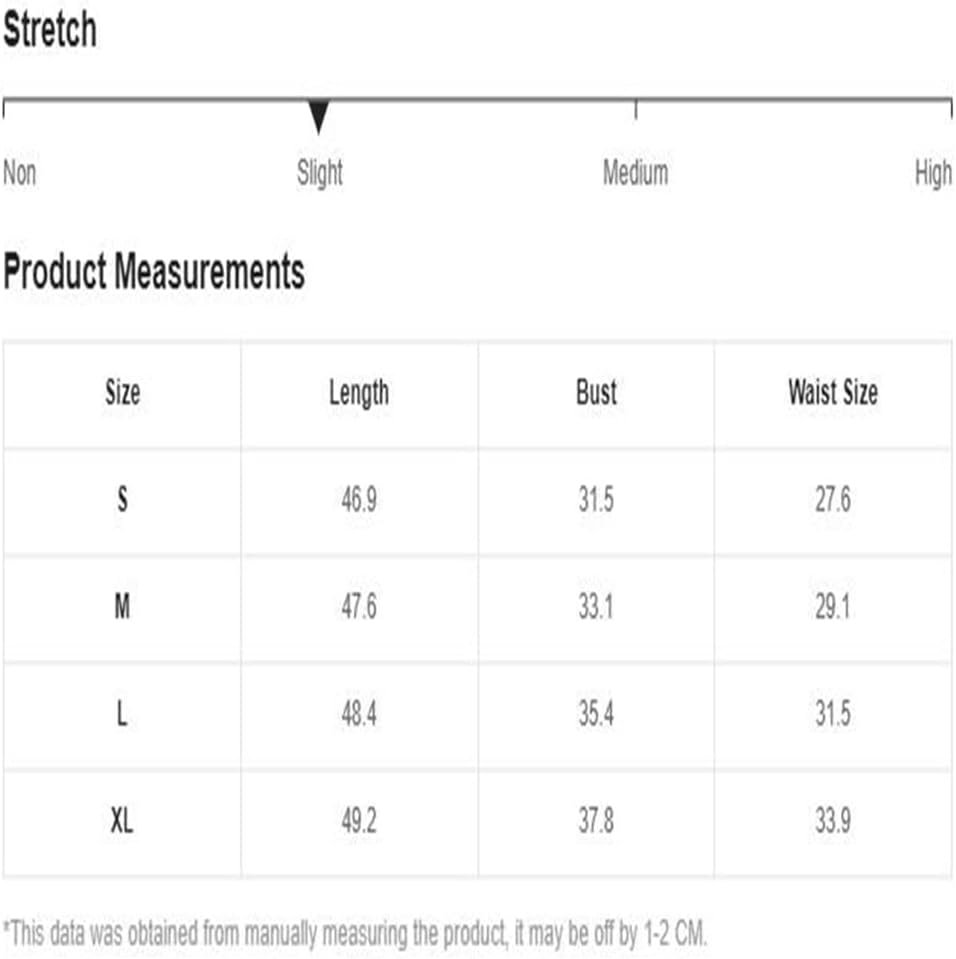Select the Slight stretch label
956x959 pixels.
pyautogui.click(x=320, y=173)
